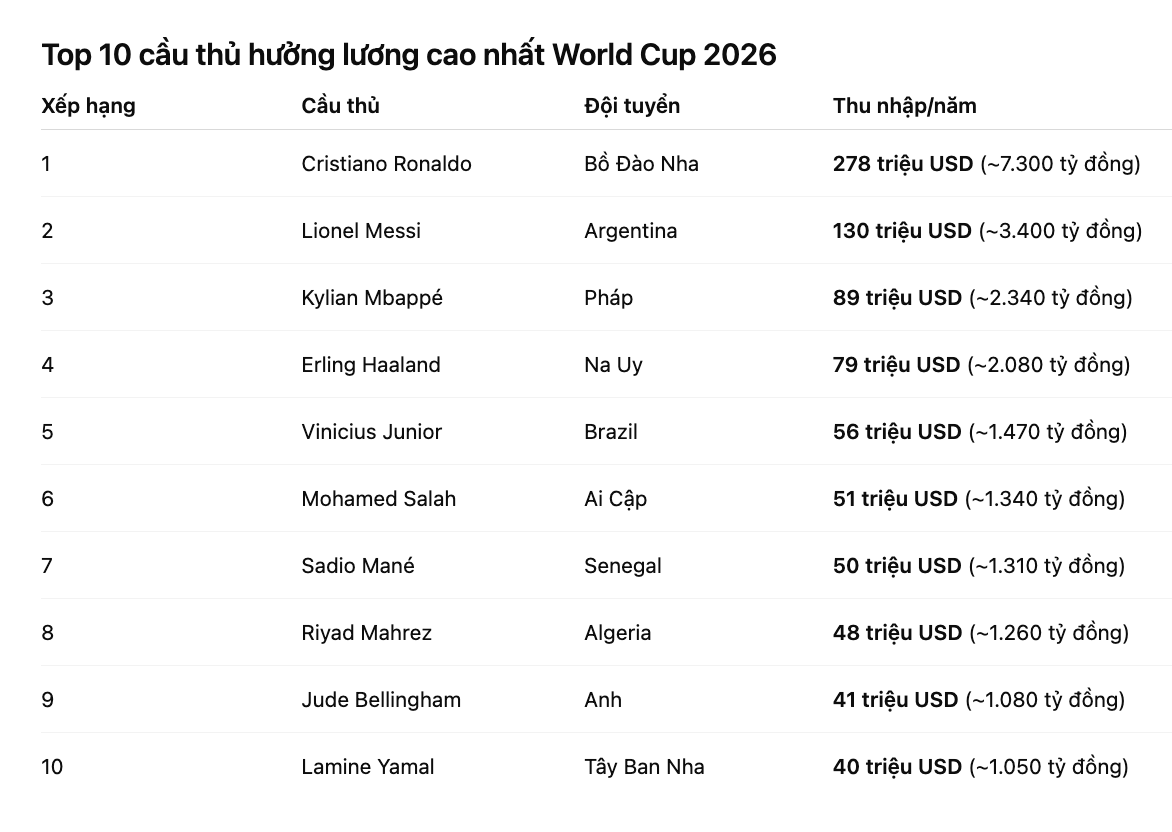Click the 'Đội tuyển' column header
This screenshot has height=832, width=1172.
[632, 106]
